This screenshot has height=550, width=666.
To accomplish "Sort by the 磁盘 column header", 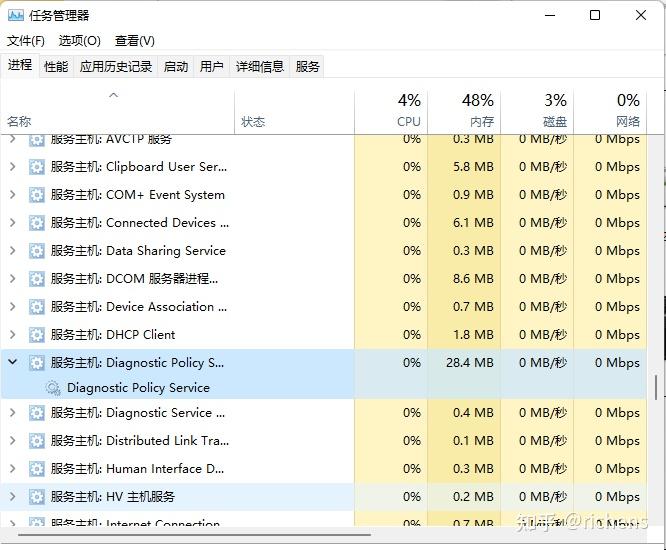I will point(537,112).
